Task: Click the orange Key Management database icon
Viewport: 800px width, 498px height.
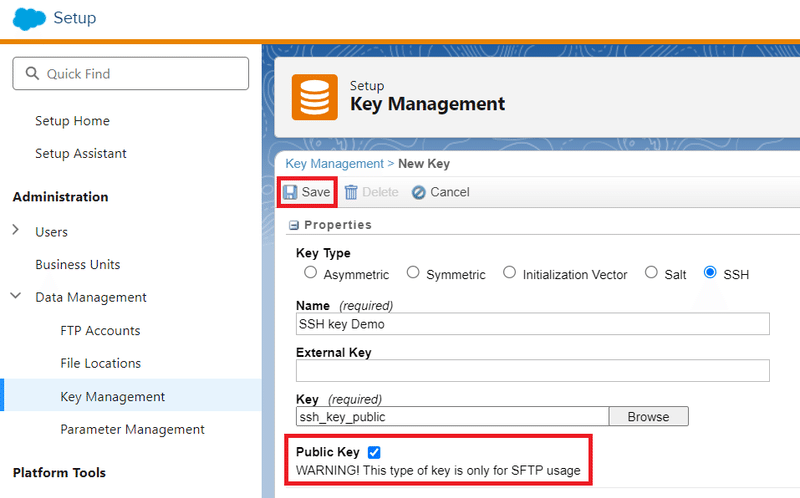Action: 314,97
